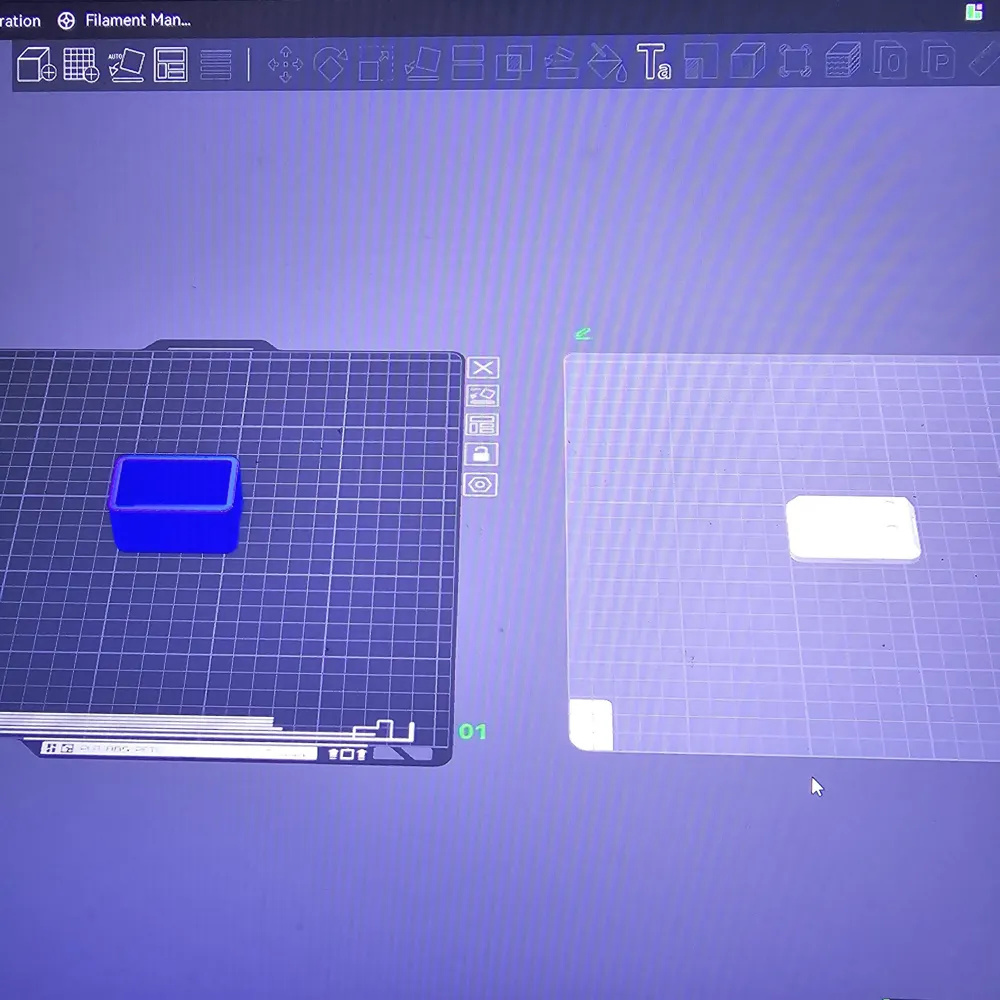Select the Color Painting bucket tool
Viewport: 1000px width, 1000px height.
[607, 62]
